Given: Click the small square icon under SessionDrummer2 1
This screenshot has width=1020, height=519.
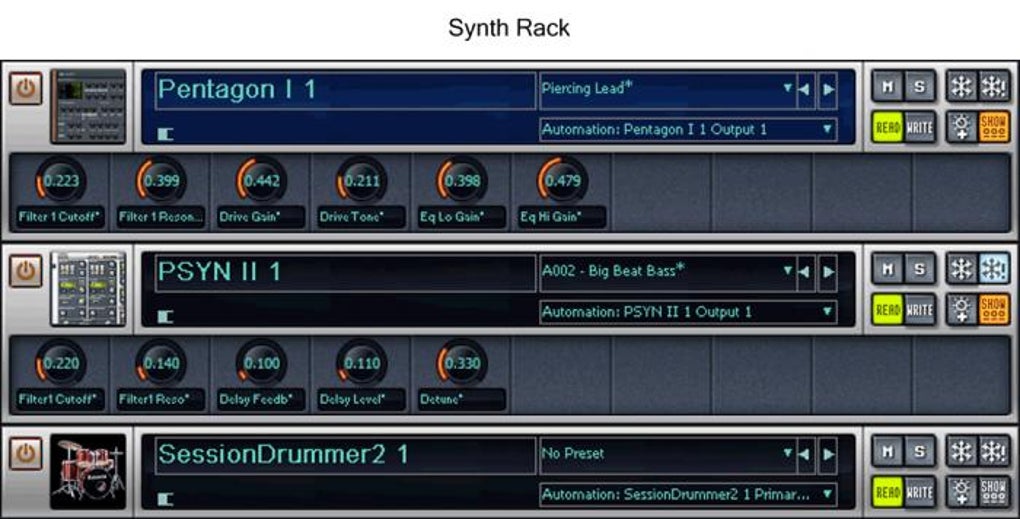Looking at the screenshot, I should point(165,499).
